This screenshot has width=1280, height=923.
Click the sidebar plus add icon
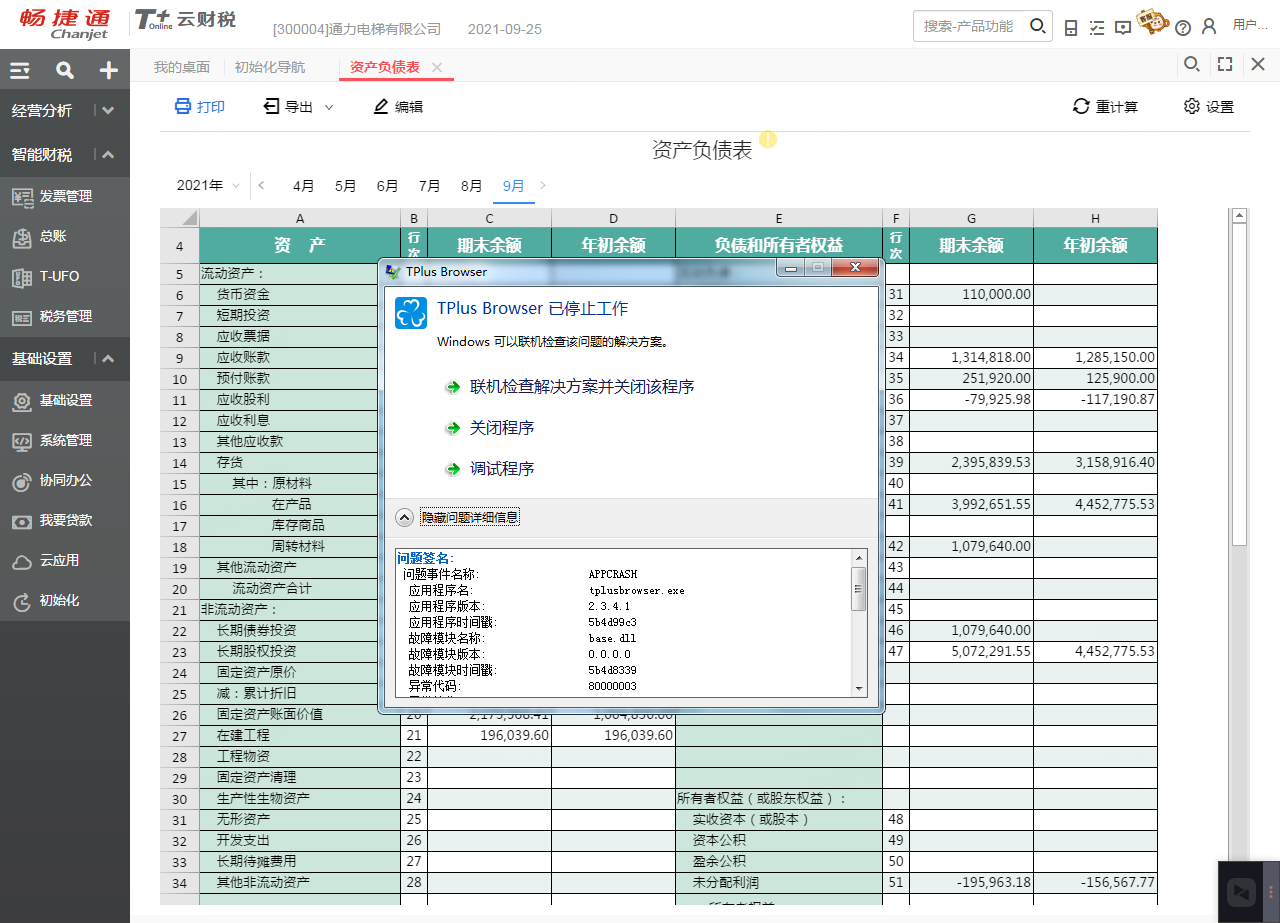[109, 70]
